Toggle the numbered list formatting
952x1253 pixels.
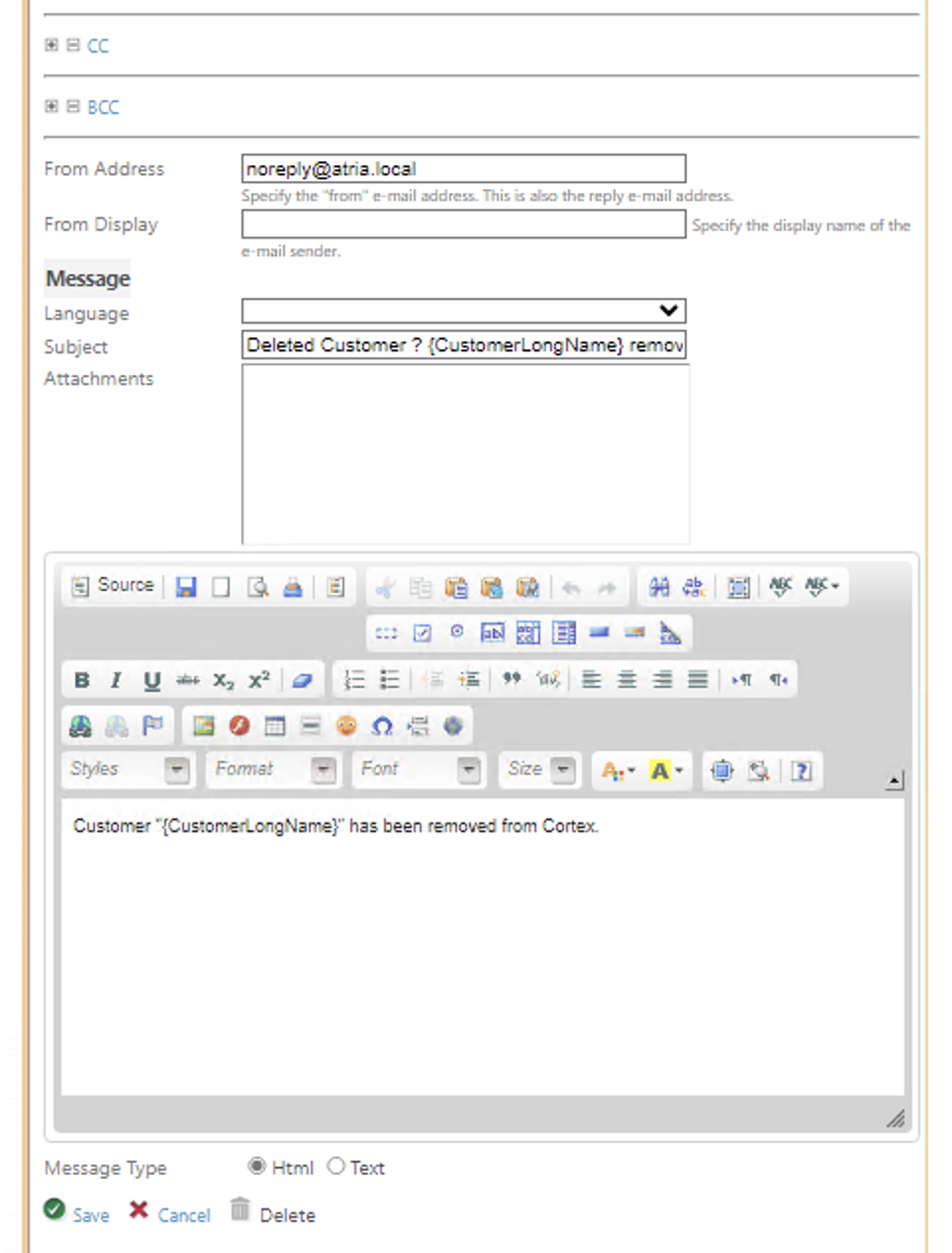click(354, 679)
